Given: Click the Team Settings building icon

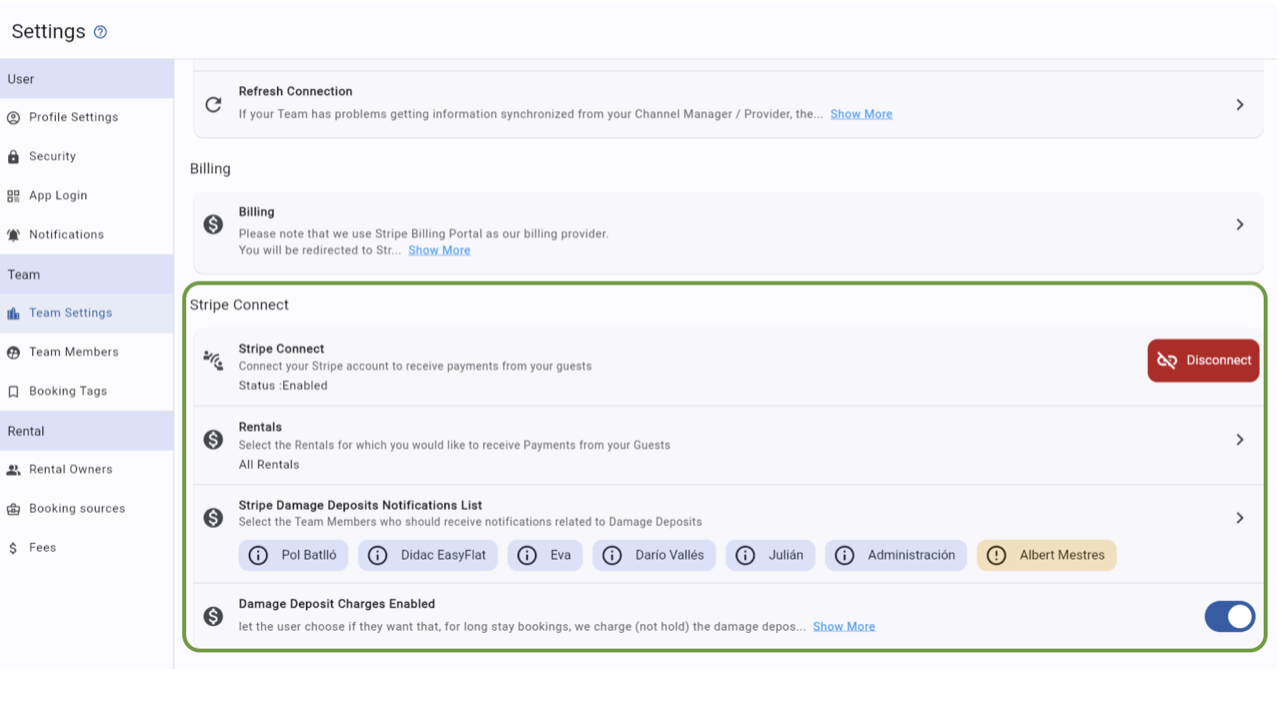Looking at the screenshot, I should [x=13, y=313].
